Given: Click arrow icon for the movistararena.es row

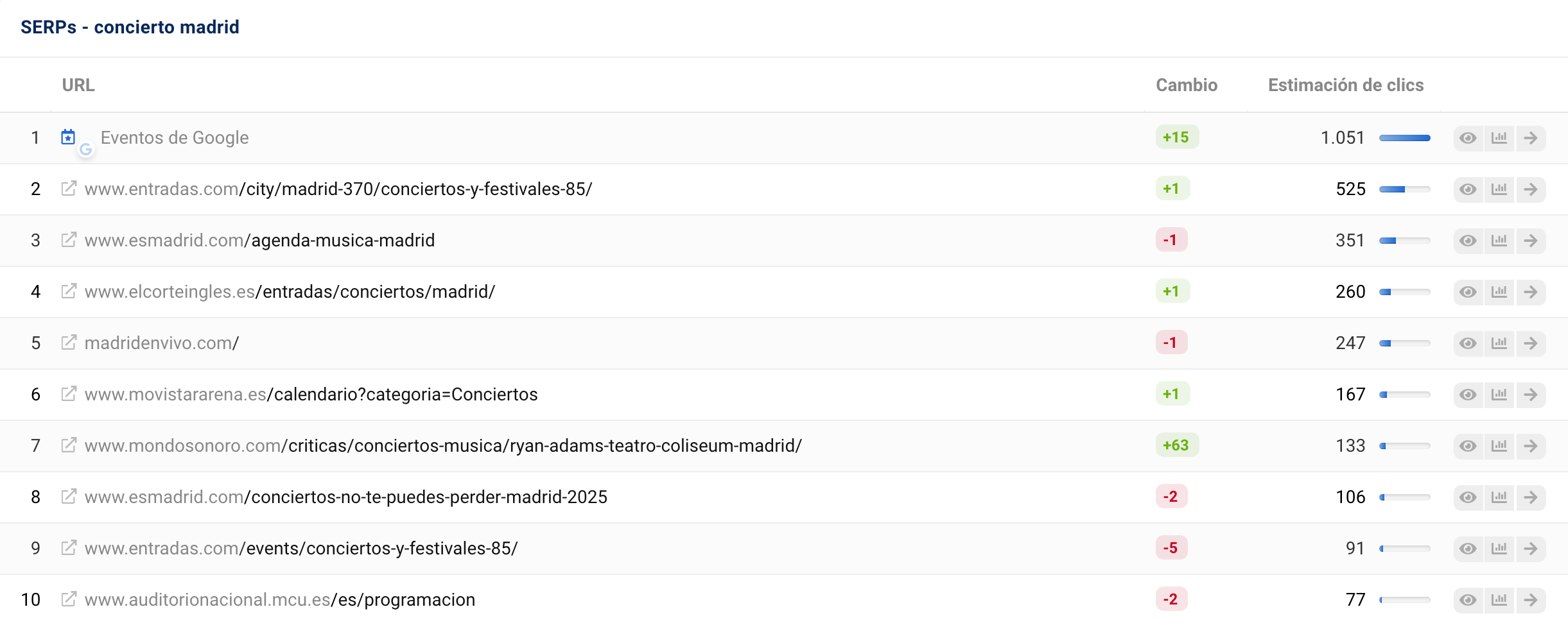Looking at the screenshot, I should [x=1531, y=395].
